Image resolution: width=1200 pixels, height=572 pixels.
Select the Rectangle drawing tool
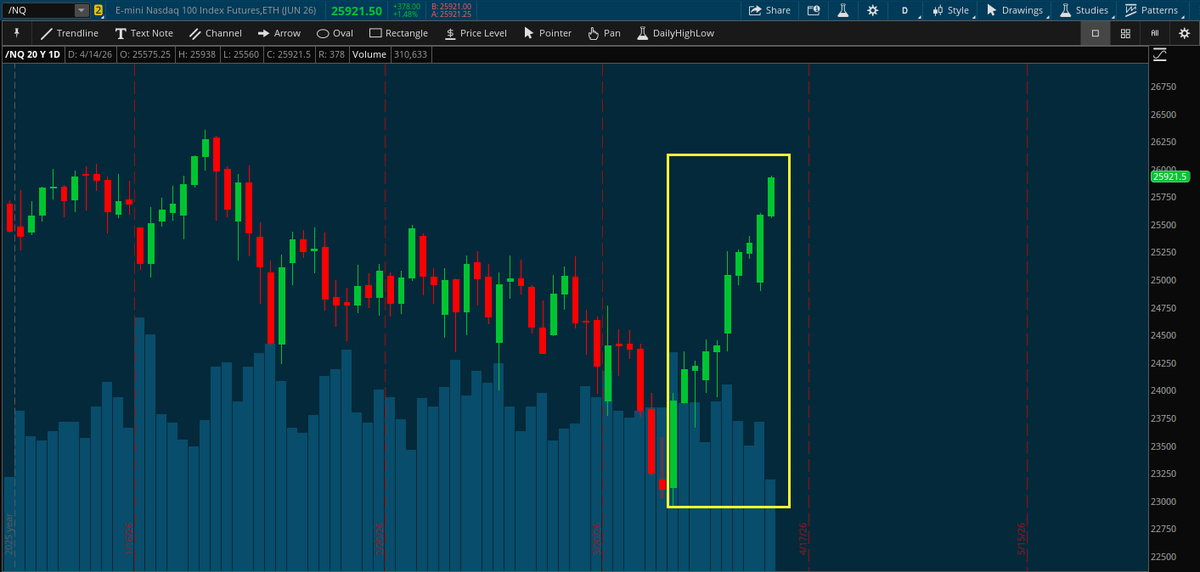pos(398,33)
